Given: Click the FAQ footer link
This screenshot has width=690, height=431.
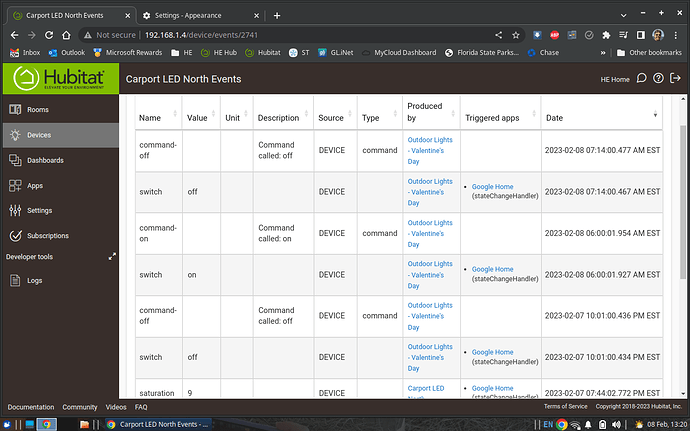Looking at the screenshot, I should click(141, 407).
